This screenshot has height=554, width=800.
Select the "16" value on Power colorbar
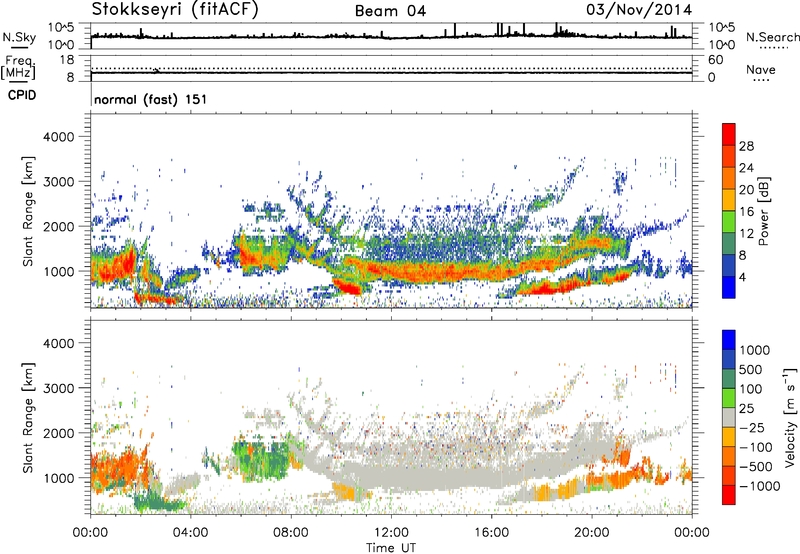coord(746,212)
